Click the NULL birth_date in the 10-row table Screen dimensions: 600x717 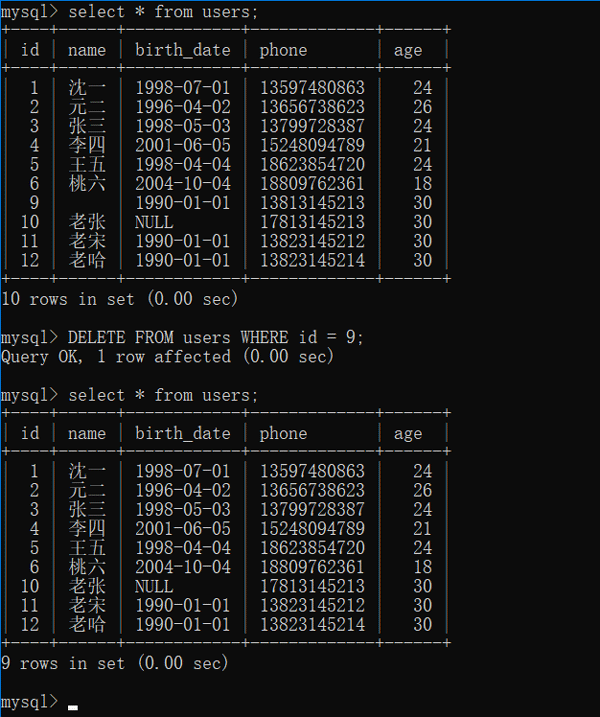[154, 222]
